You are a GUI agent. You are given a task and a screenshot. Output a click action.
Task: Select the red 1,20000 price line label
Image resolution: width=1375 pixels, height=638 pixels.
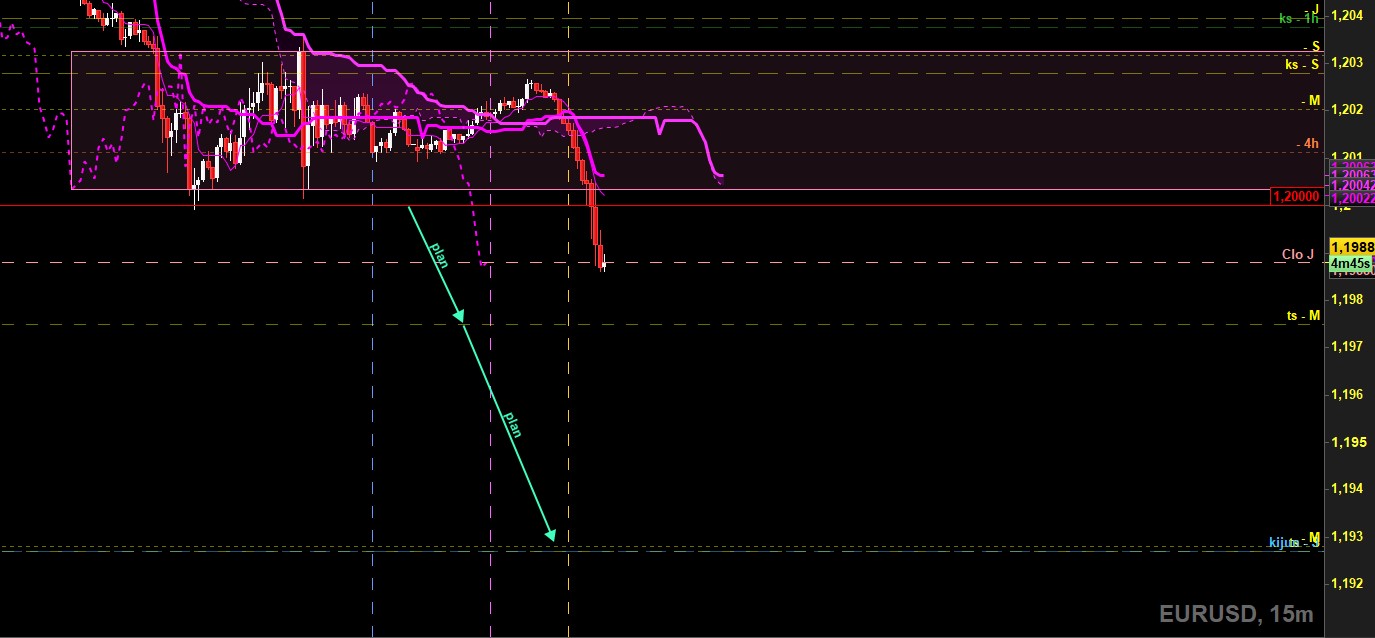click(1297, 197)
